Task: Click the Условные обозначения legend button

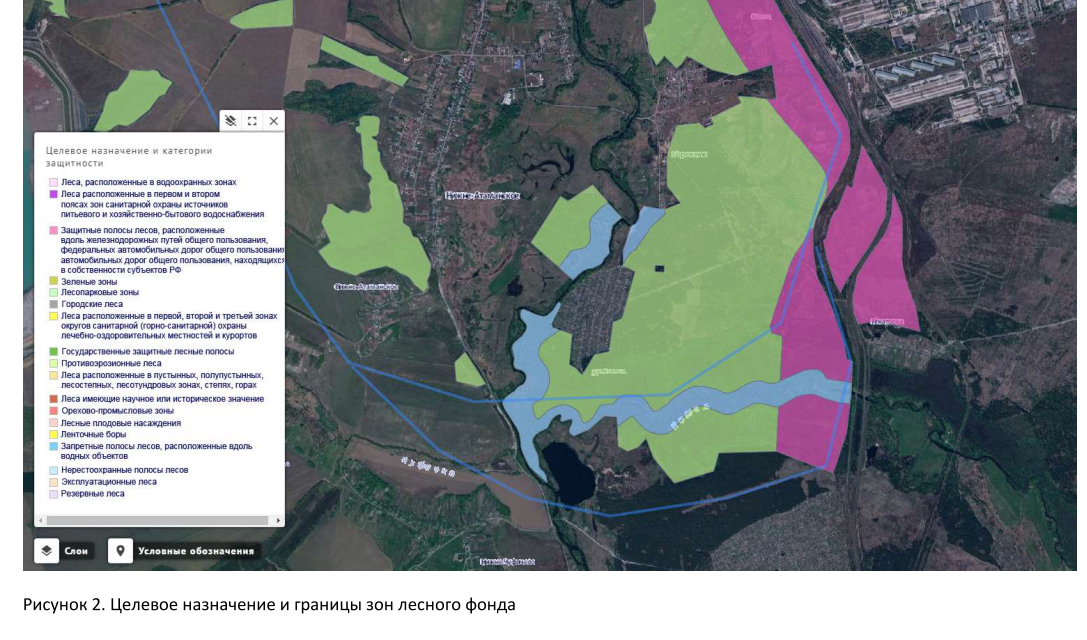Action: [184, 551]
